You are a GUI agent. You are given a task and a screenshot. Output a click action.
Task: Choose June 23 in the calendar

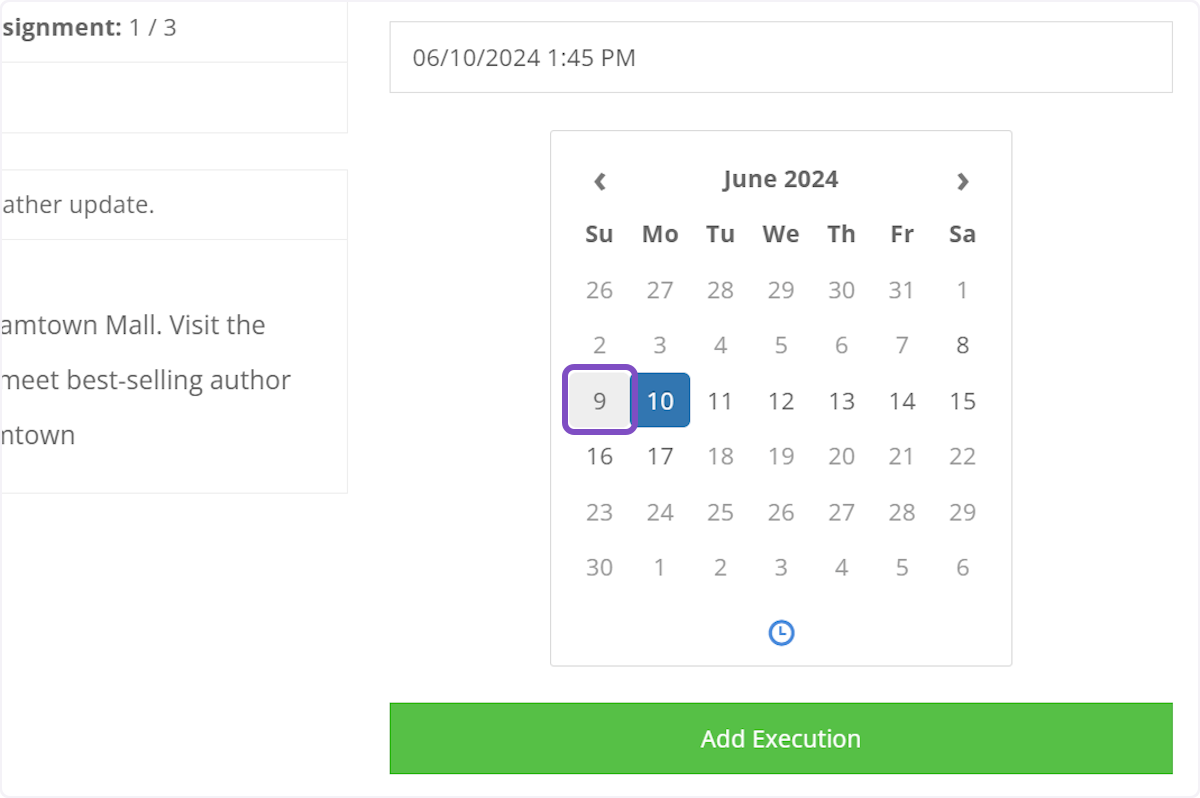coord(599,512)
